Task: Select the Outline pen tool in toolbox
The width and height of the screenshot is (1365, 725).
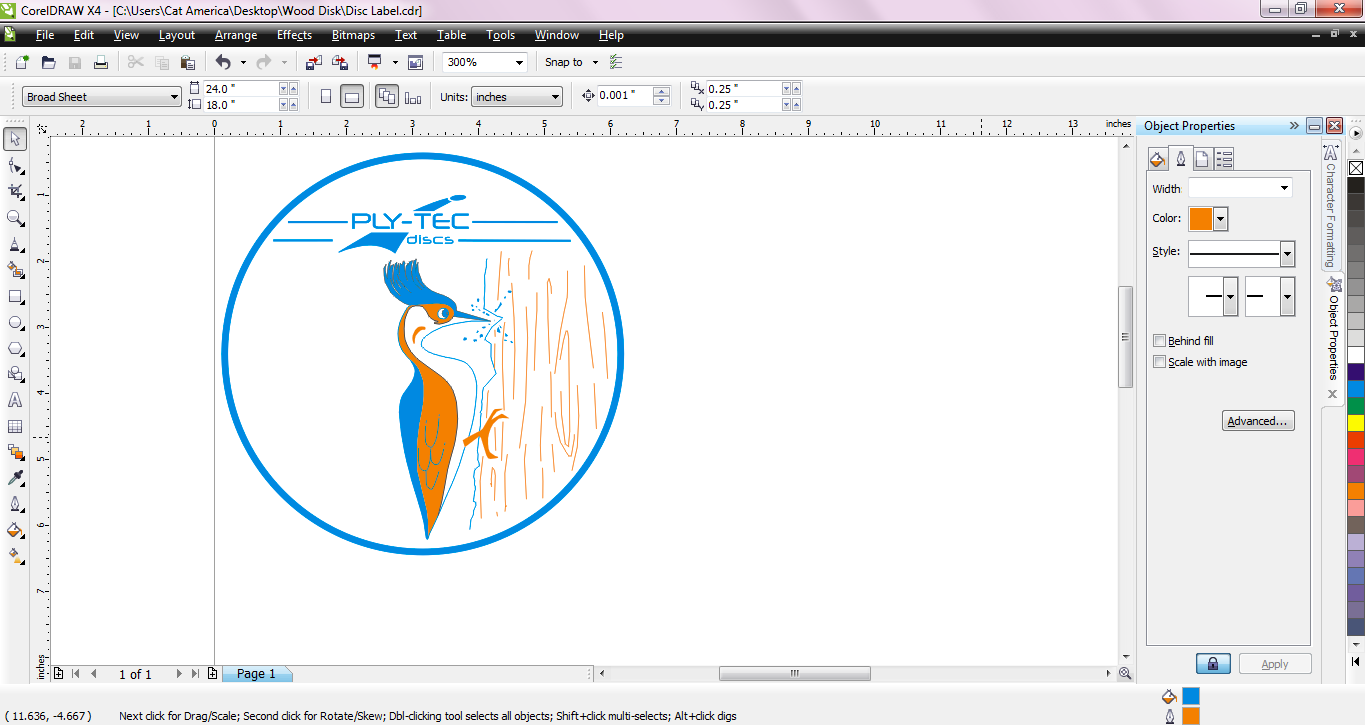Action: click(15, 504)
